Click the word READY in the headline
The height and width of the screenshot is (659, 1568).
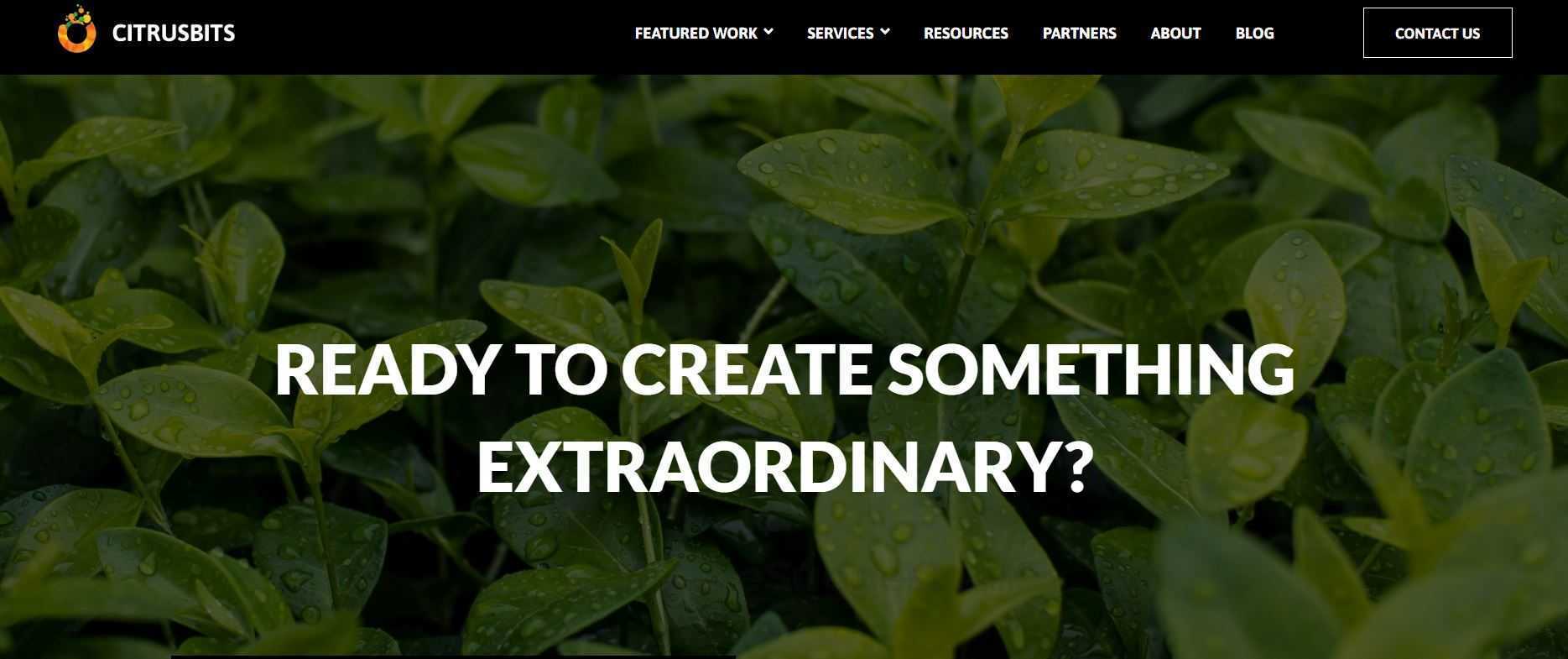coord(385,369)
